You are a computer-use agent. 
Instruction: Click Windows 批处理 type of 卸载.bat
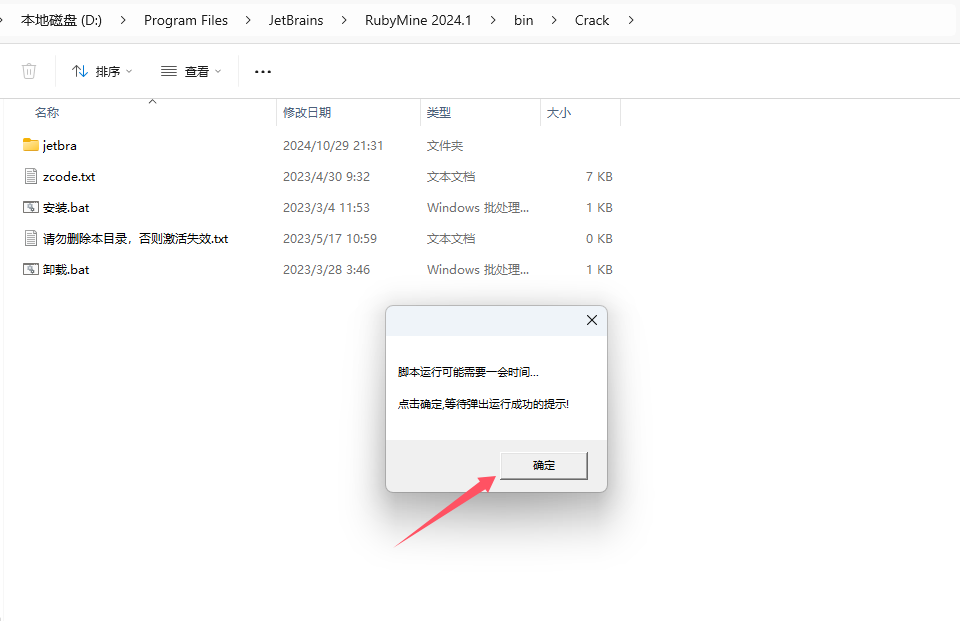click(478, 269)
